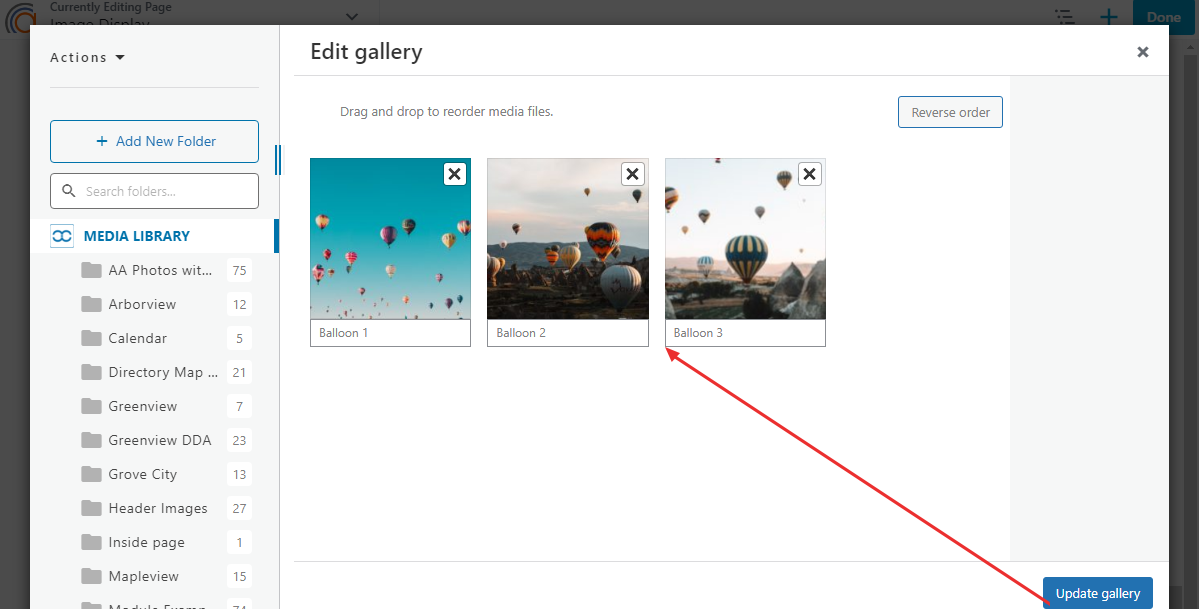Image resolution: width=1199 pixels, height=609 pixels.
Task: Close the Edit gallery dialog
Action: click(1142, 52)
